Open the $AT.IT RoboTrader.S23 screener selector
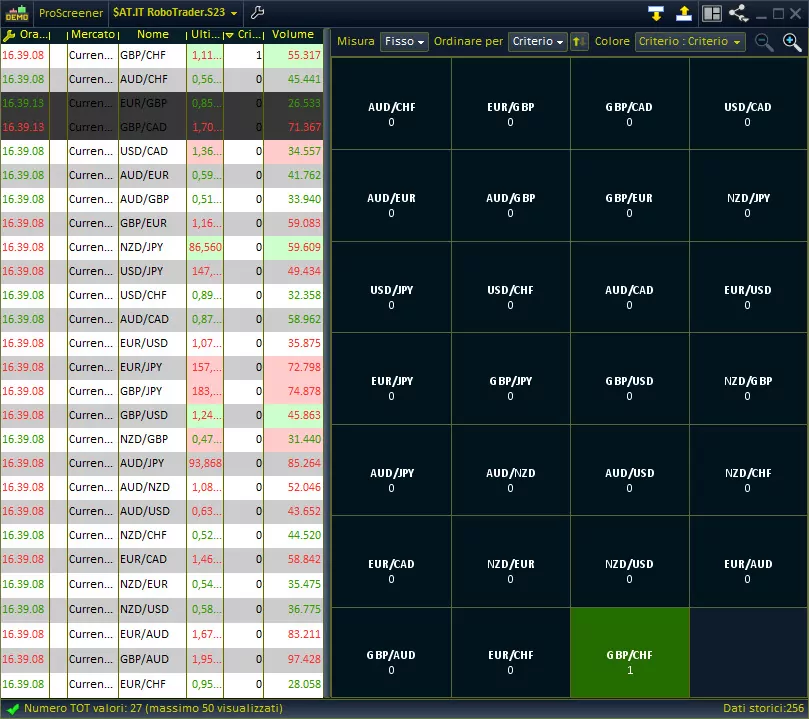 [x=175, y=13]
